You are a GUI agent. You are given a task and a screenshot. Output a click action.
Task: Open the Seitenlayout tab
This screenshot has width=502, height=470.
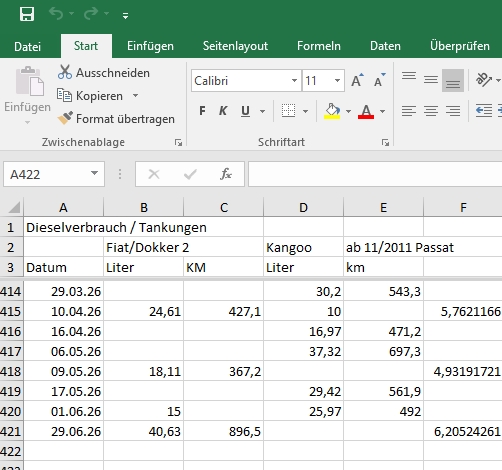point(235,46)
